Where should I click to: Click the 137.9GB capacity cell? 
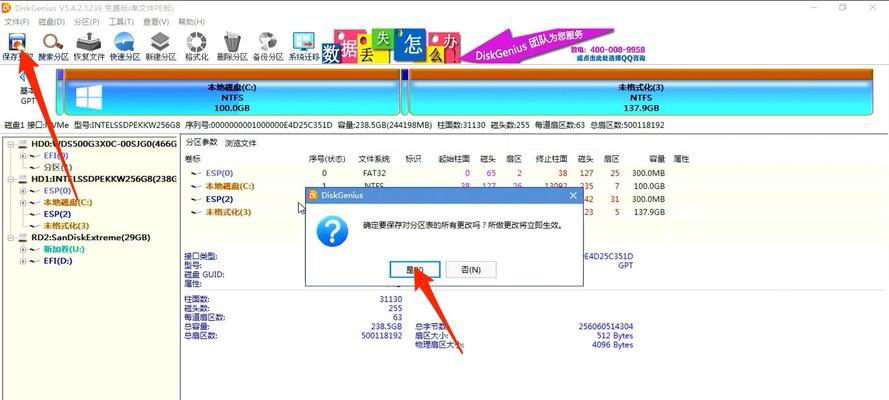[x=649, y=212]
